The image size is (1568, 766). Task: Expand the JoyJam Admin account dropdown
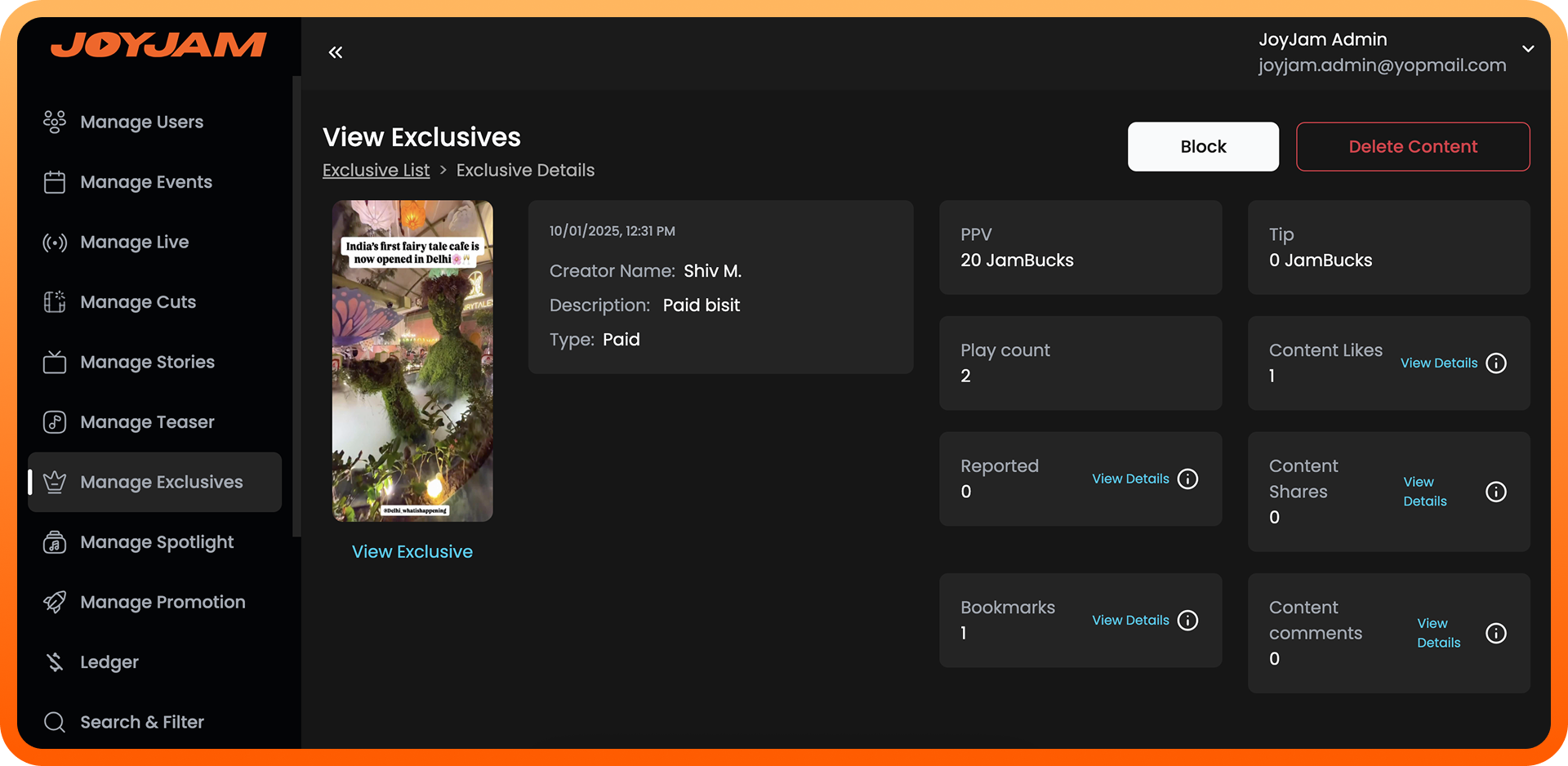(1528, 49)
